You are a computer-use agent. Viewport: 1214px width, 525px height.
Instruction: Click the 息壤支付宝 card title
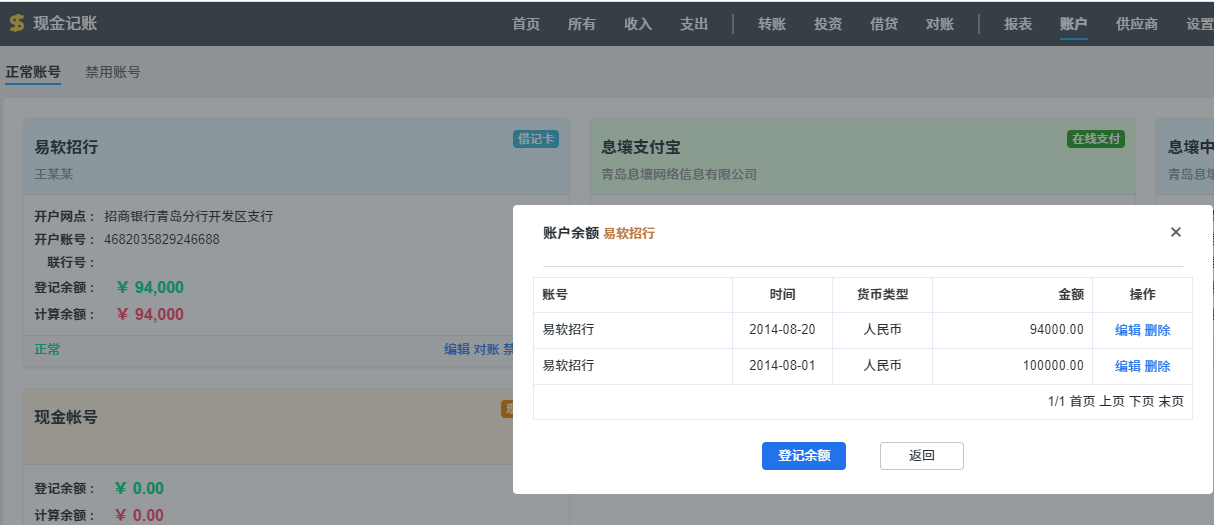point(641,147)
